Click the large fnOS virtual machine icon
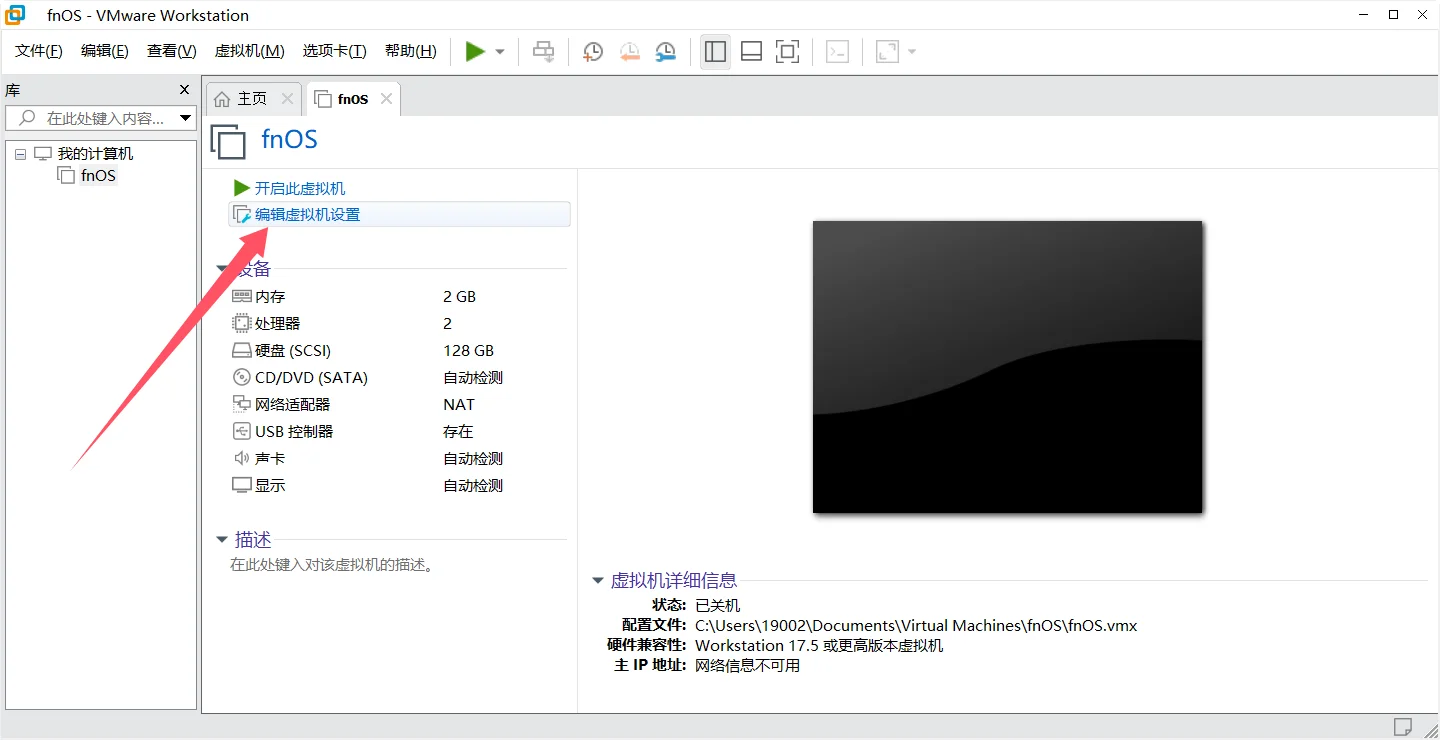1440x740 pixels. 228,142
